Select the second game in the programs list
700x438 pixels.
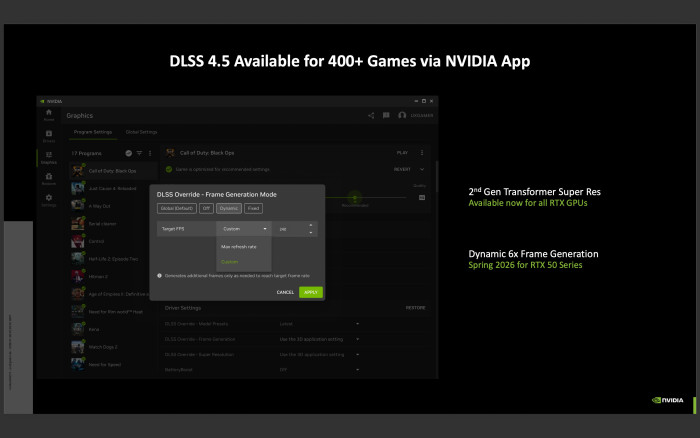click(x=114, y=188)
